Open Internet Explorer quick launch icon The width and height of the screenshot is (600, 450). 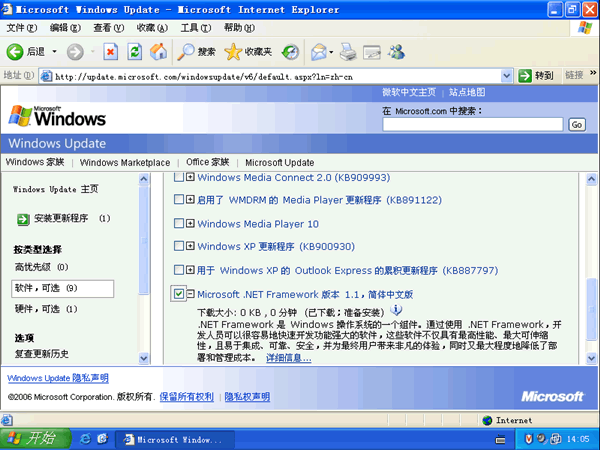[x=85, y=439]
